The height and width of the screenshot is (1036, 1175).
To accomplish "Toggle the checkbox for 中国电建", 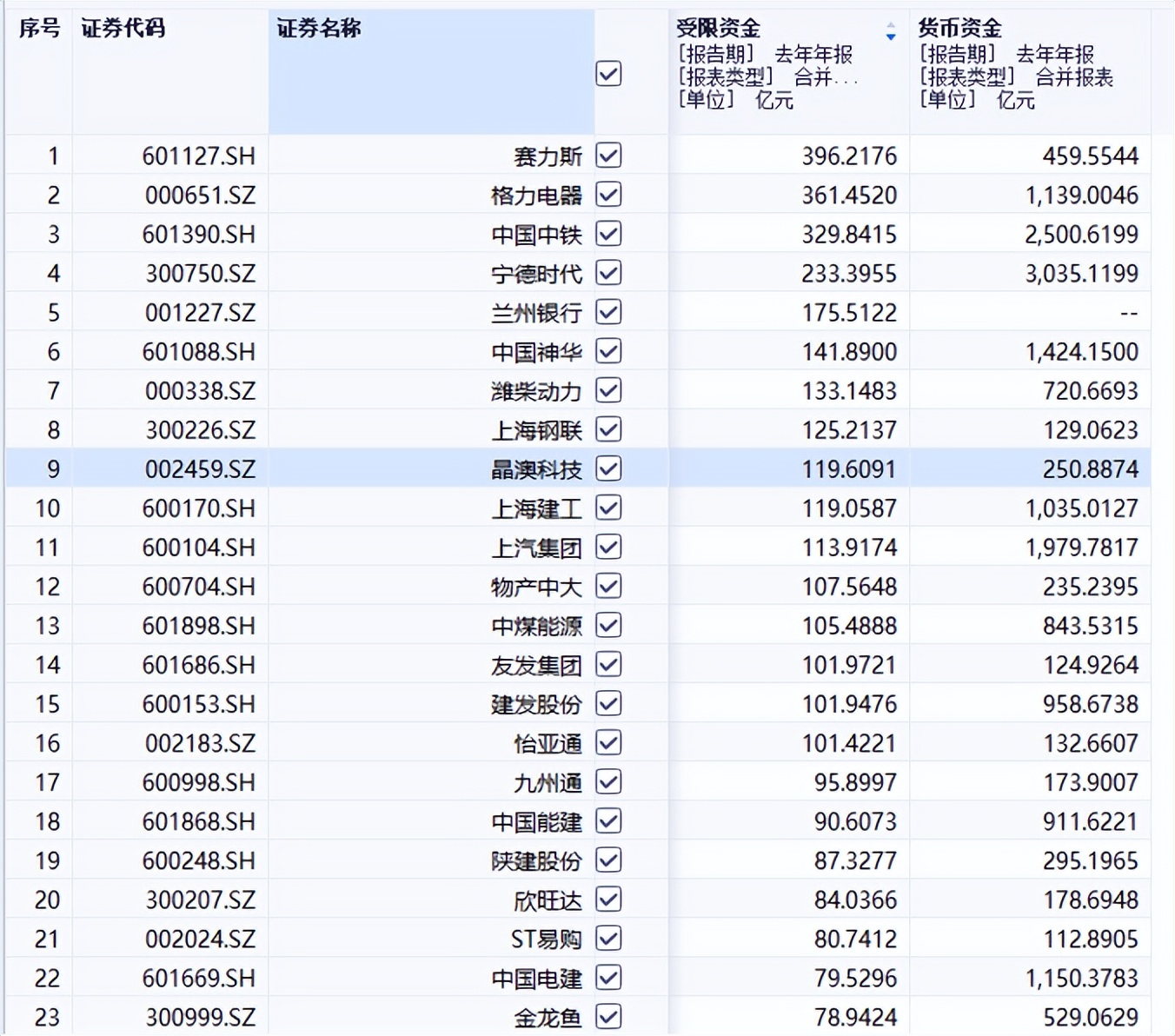I will [x=608, y=977].
